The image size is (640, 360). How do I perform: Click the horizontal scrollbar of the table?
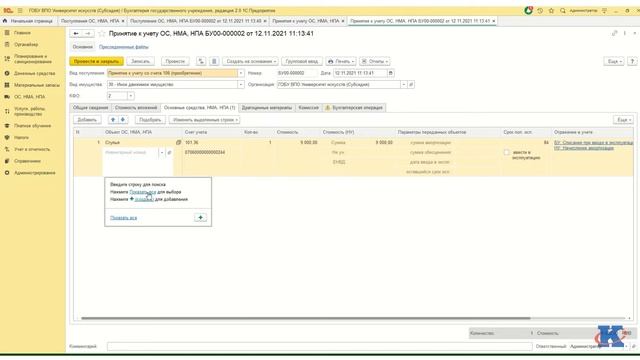coord(306,318)
